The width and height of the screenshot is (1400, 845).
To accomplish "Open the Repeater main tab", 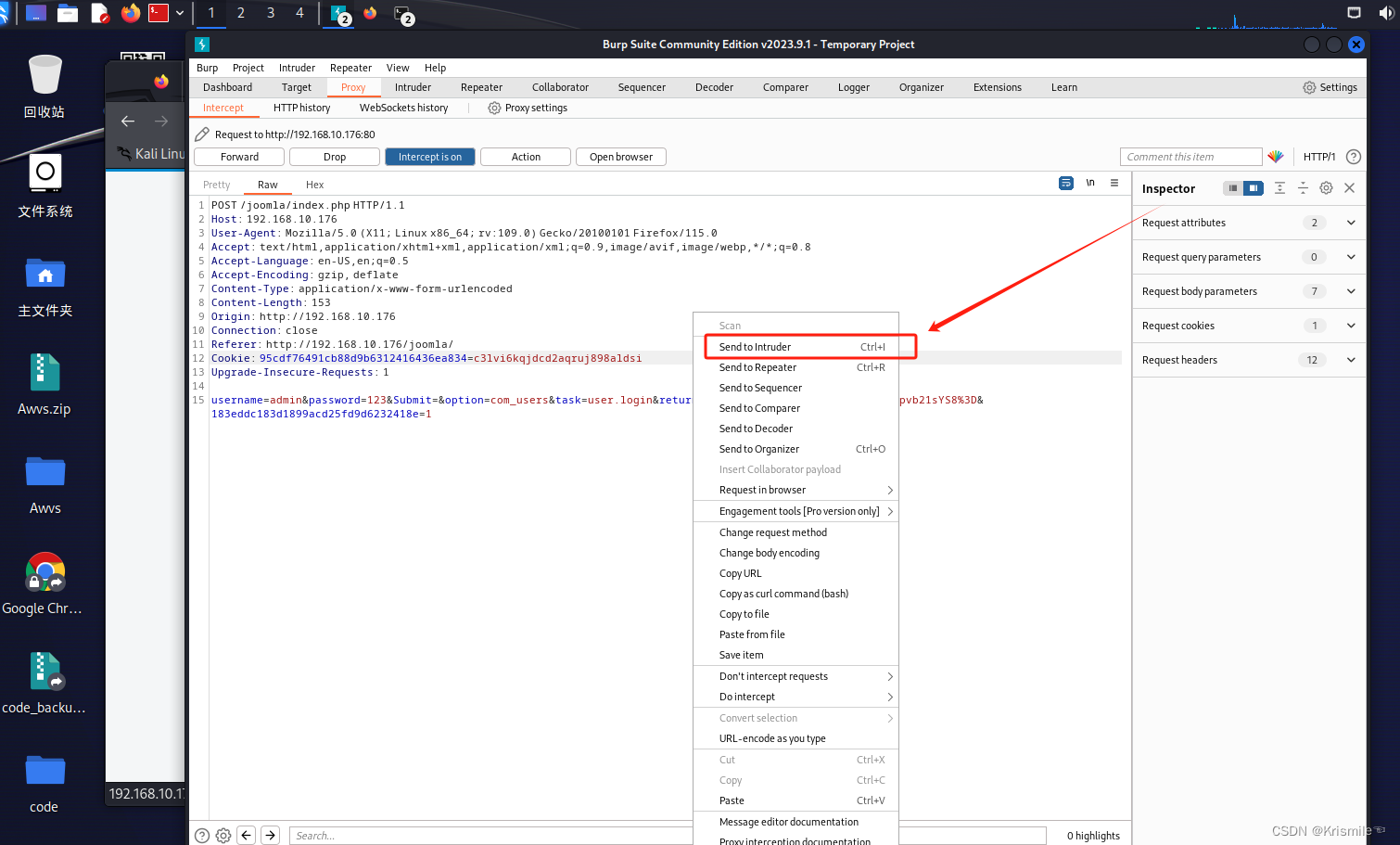I will tap(482, 87).
